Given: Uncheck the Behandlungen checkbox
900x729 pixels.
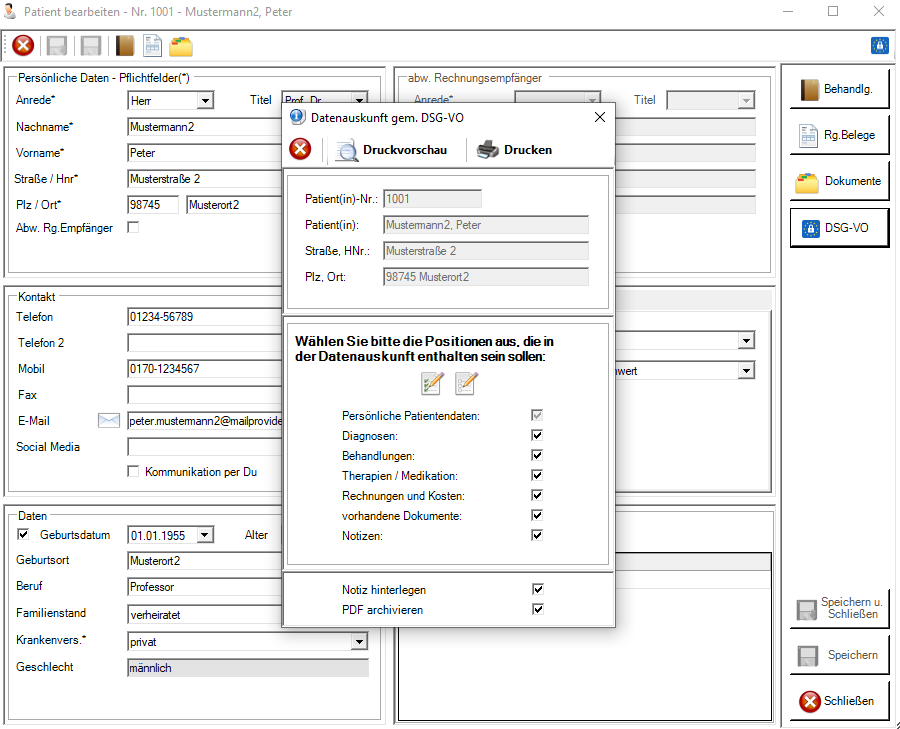Looking at the screenshot, I should 537,455.
